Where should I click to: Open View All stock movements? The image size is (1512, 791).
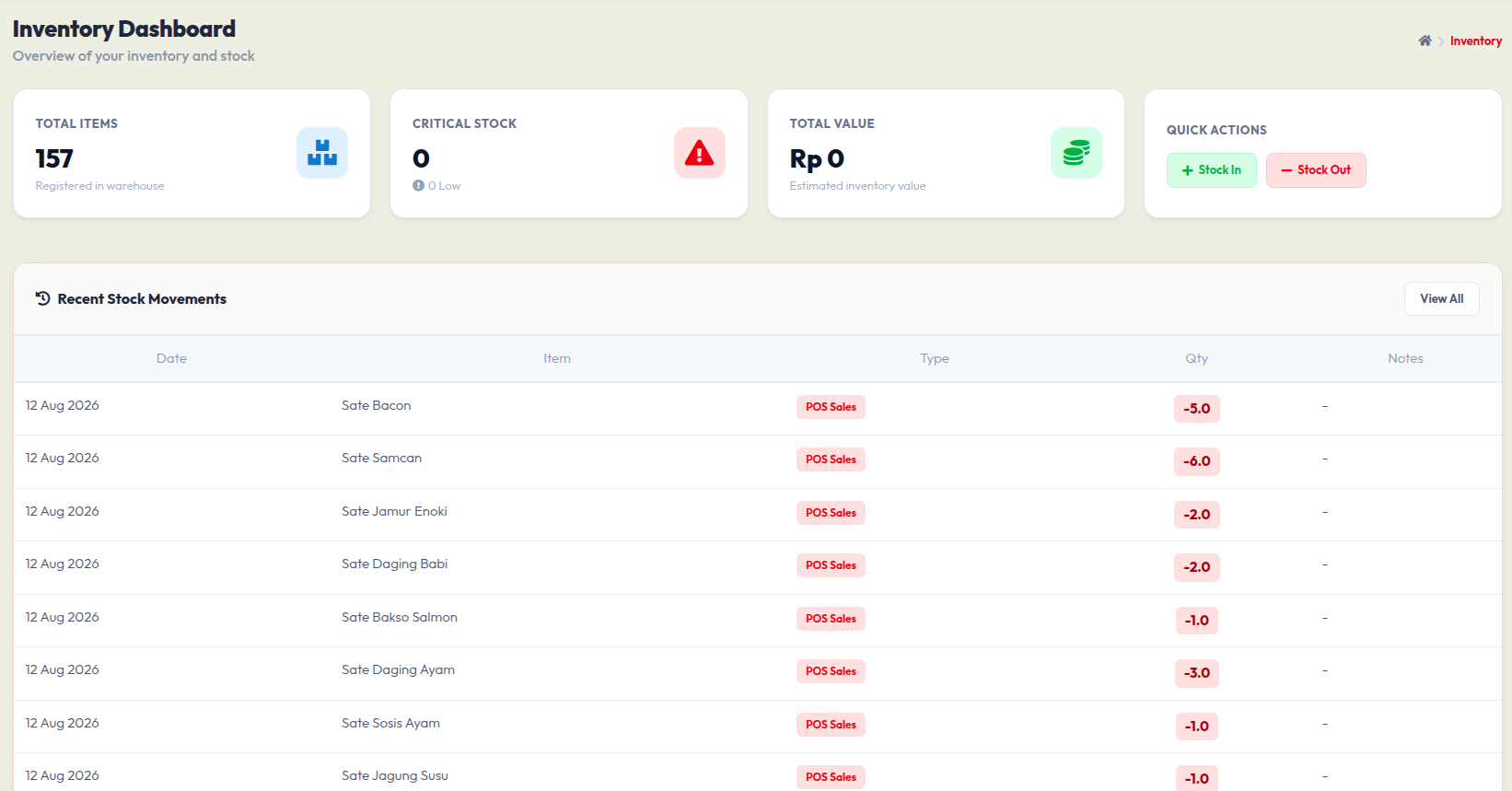coord(1442,298)
